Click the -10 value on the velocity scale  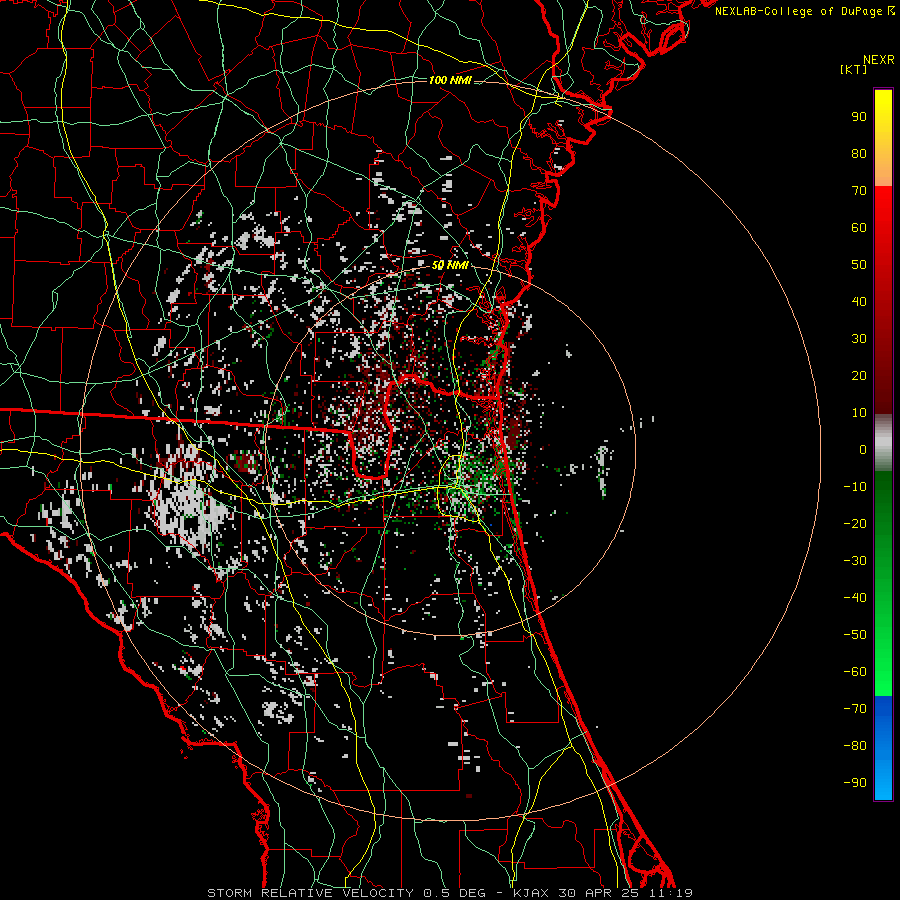pyautogui.click(x=855, y=487)
